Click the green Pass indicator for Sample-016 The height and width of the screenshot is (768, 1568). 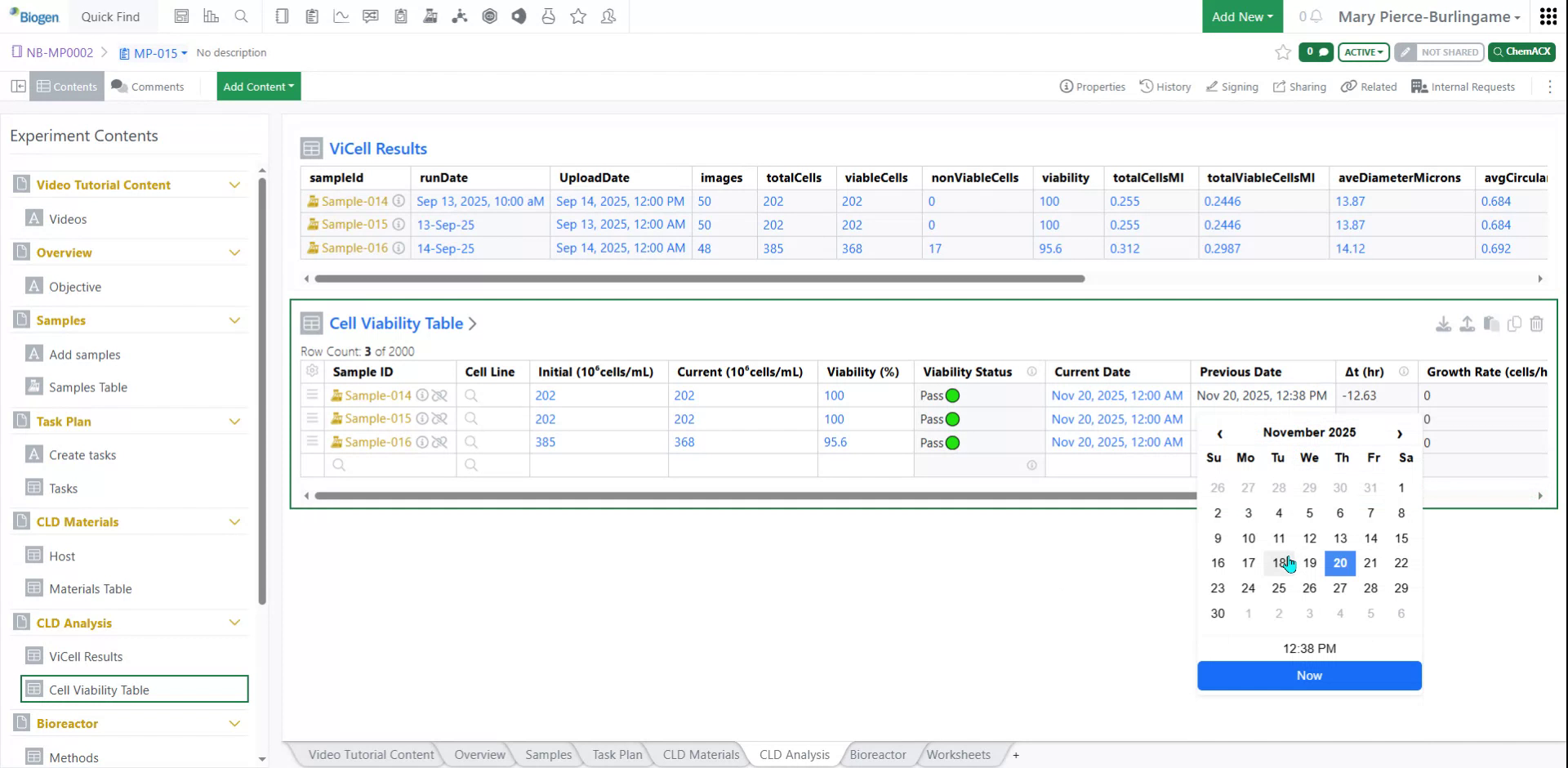pos(951,442)
